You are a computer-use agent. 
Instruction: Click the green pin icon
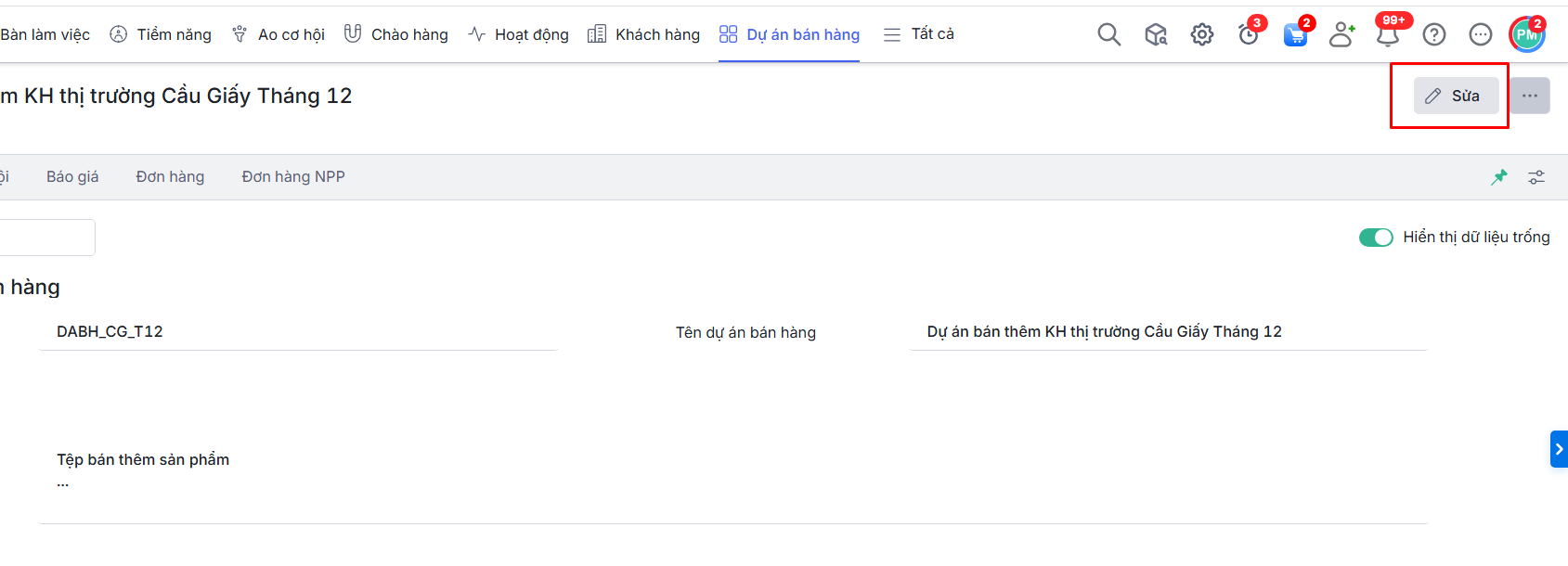(1499, 176)
